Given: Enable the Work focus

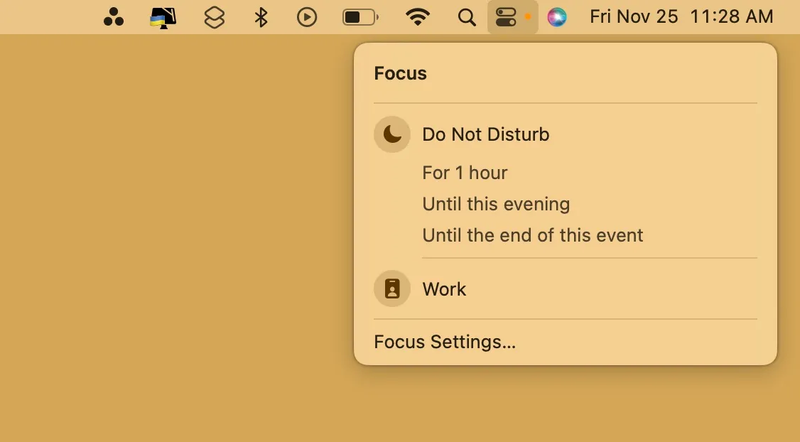Looking at the screenshot, I should (x=444, y=289).
